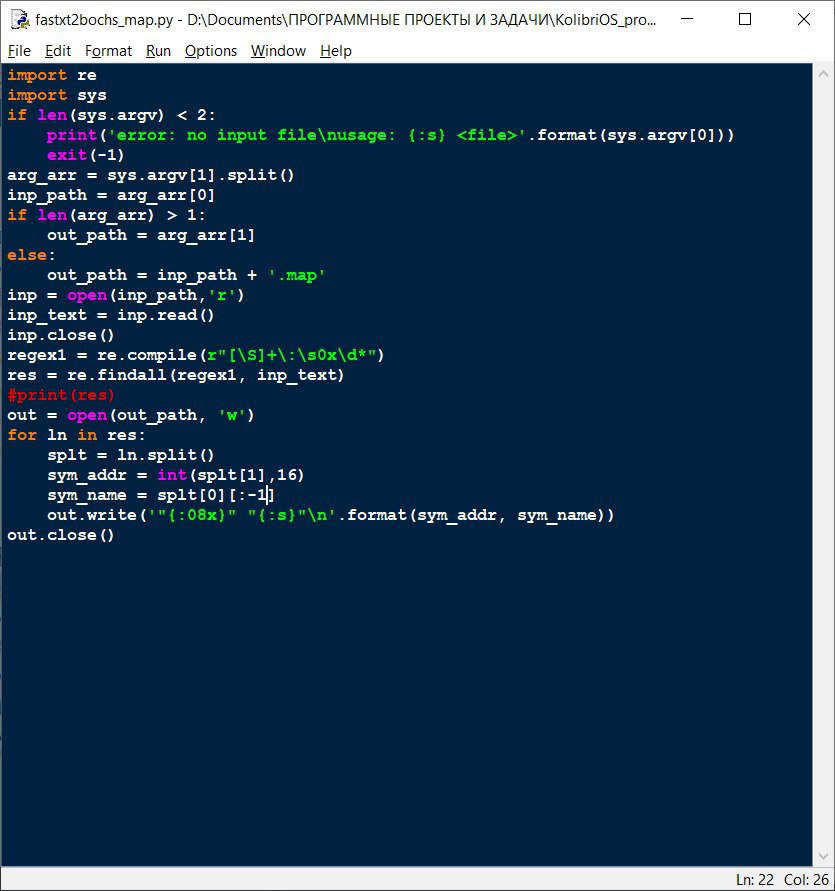
Task: Open the Help menu
Action: (x=336, y=51)
